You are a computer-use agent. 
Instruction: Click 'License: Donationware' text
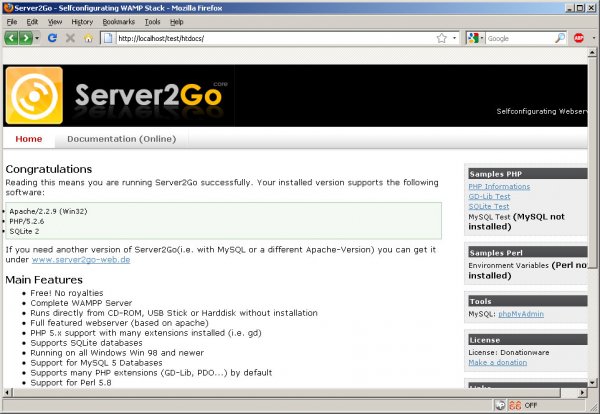(x=509, y=352)
